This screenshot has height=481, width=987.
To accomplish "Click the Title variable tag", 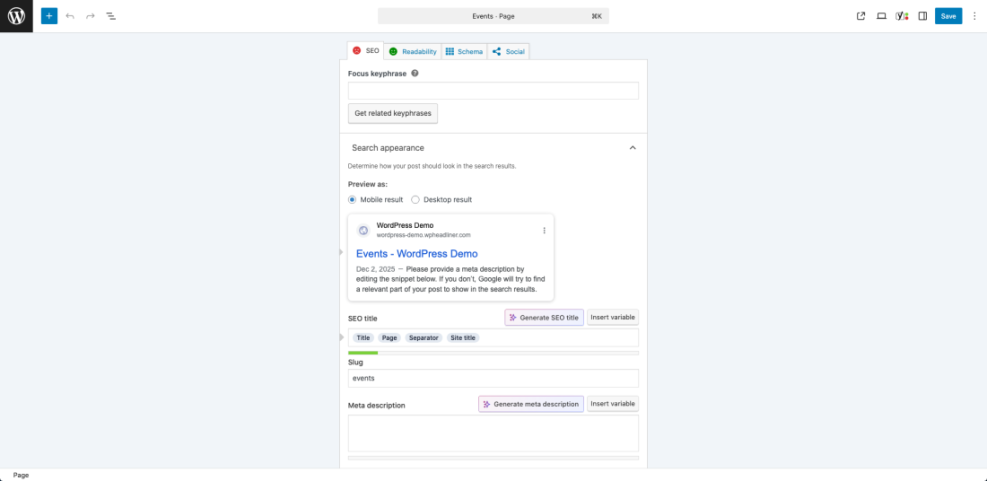I will pyautogui.click(x=363, y=337).
